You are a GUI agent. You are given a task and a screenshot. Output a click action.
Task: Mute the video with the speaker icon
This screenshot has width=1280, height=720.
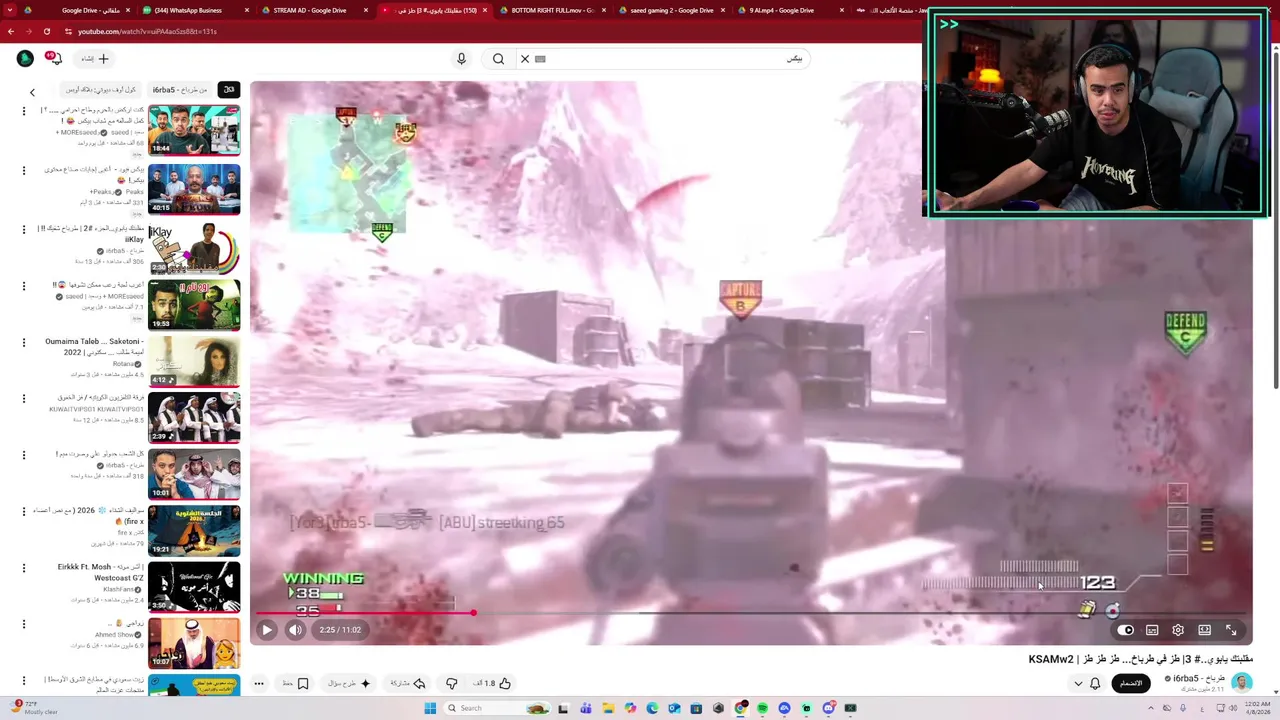(295, 630)
